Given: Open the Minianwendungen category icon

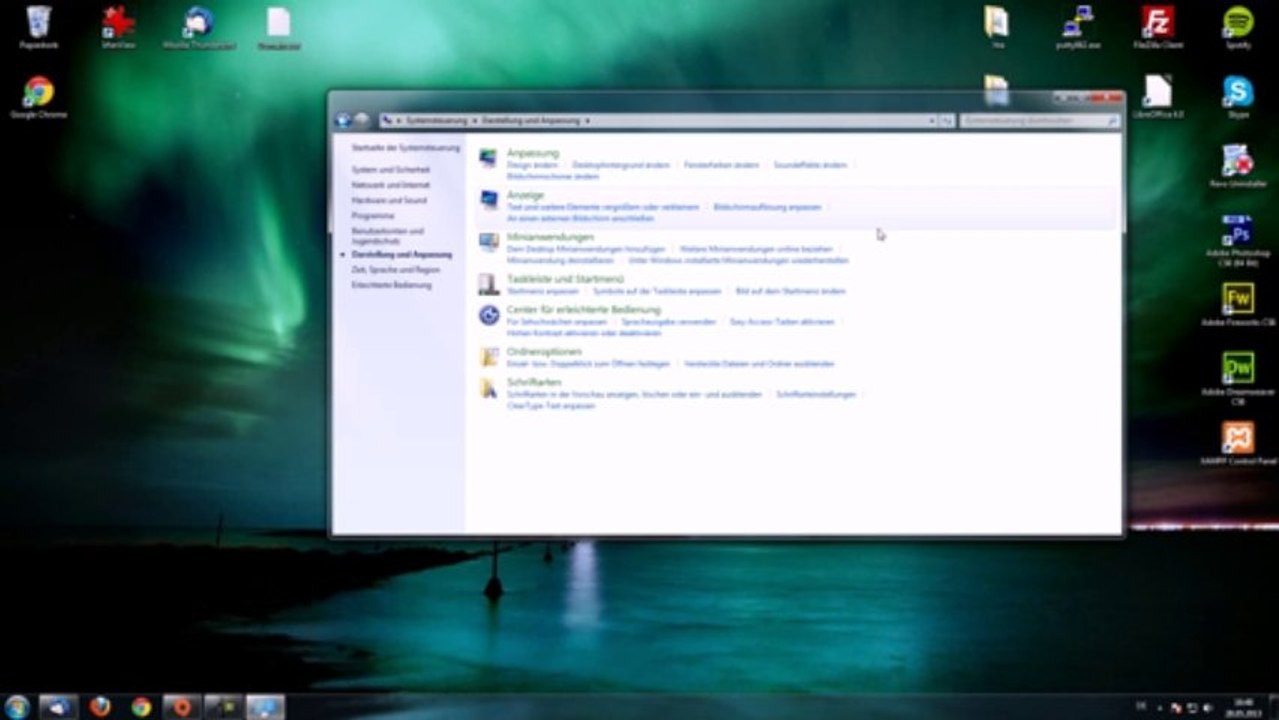Looking at the screenshot, I should coord(488,242).
